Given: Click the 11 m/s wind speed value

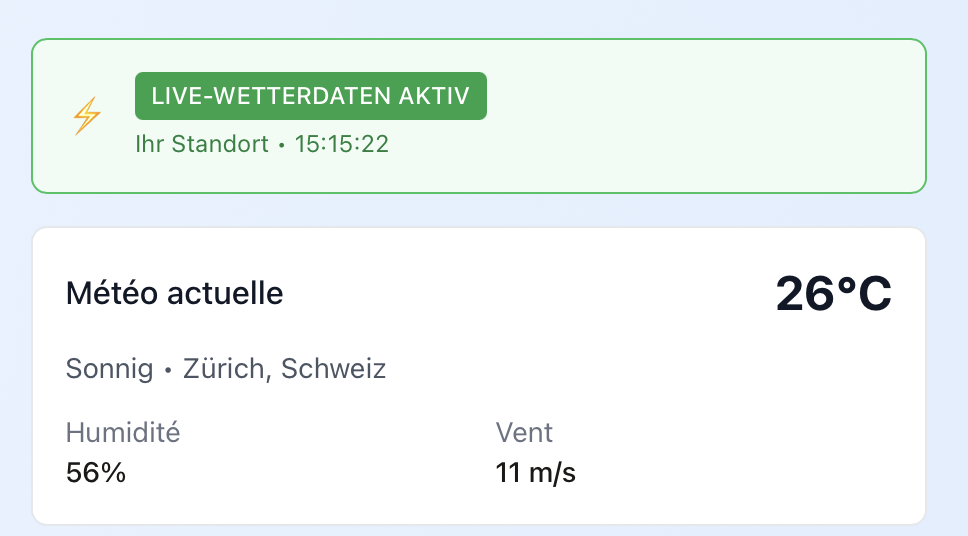Looking at the screenshot, I should 536,472.
